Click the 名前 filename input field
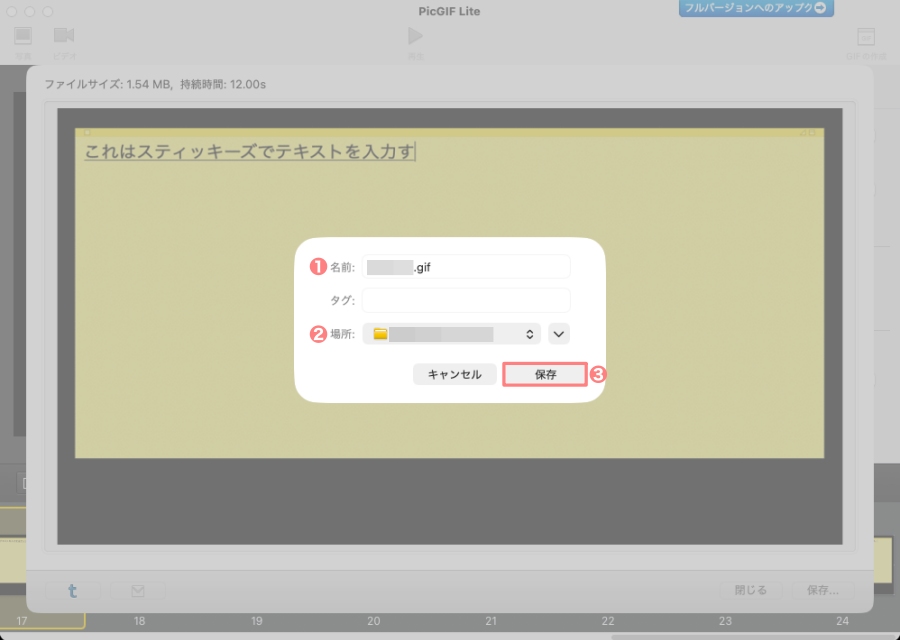The width and height of the screenshot is (900, 640). [x=466, y=267]
